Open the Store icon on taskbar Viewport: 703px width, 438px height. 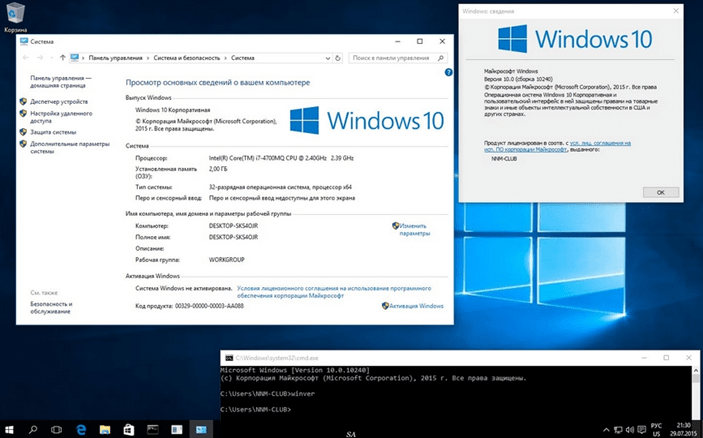click(129, 429)
